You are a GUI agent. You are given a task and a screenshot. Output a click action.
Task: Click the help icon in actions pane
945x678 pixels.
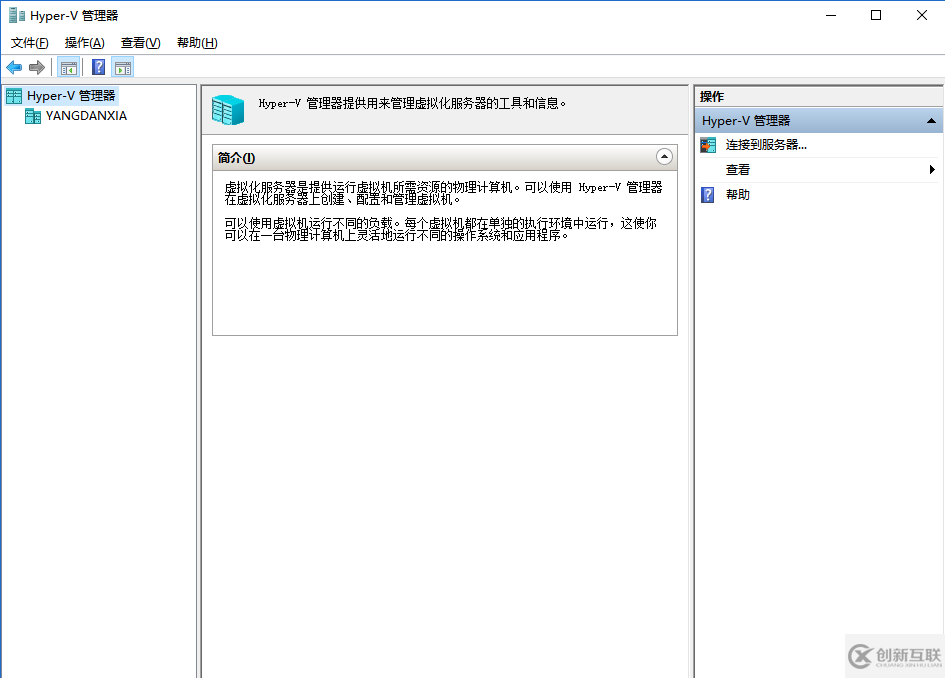708,195
